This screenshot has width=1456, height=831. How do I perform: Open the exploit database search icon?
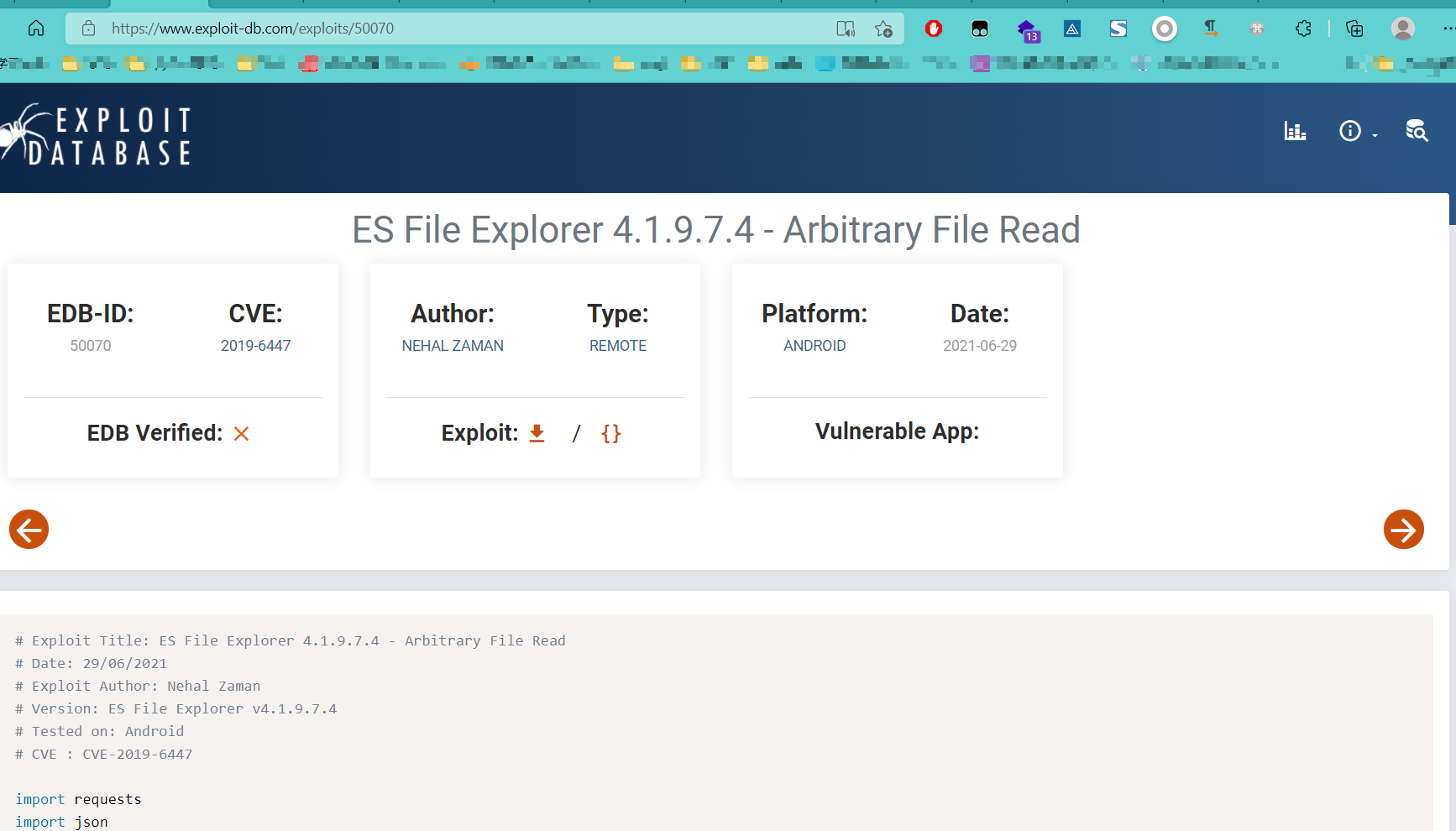click(1417, 131)
